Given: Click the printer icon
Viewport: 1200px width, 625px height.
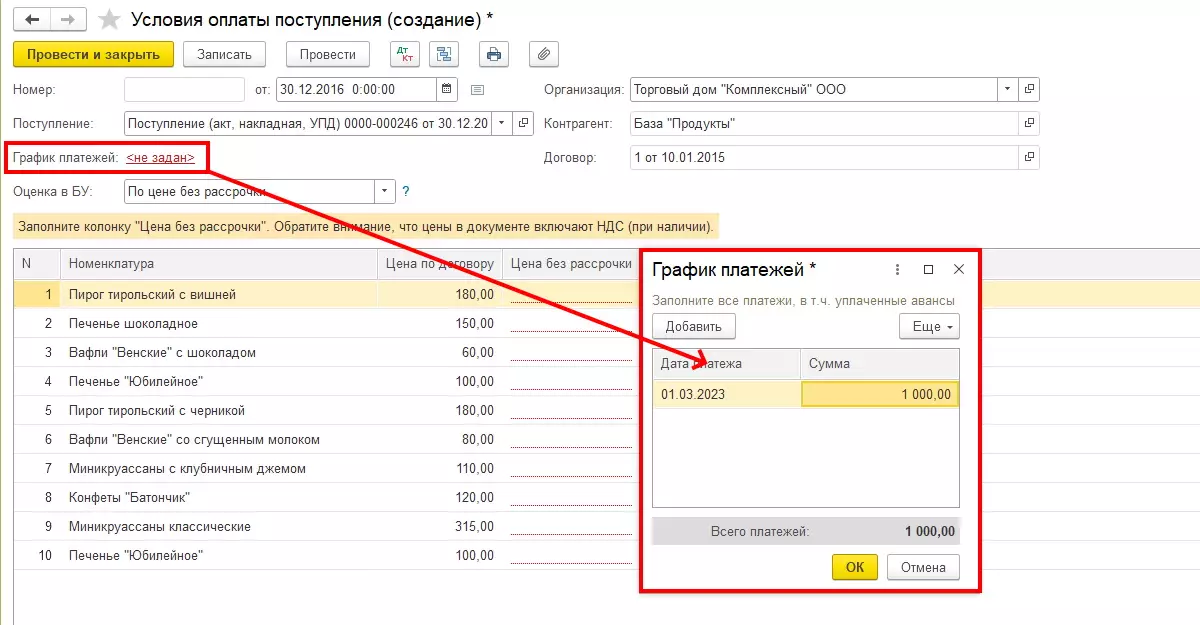Looking at the screenshot, I should (494, 54).
